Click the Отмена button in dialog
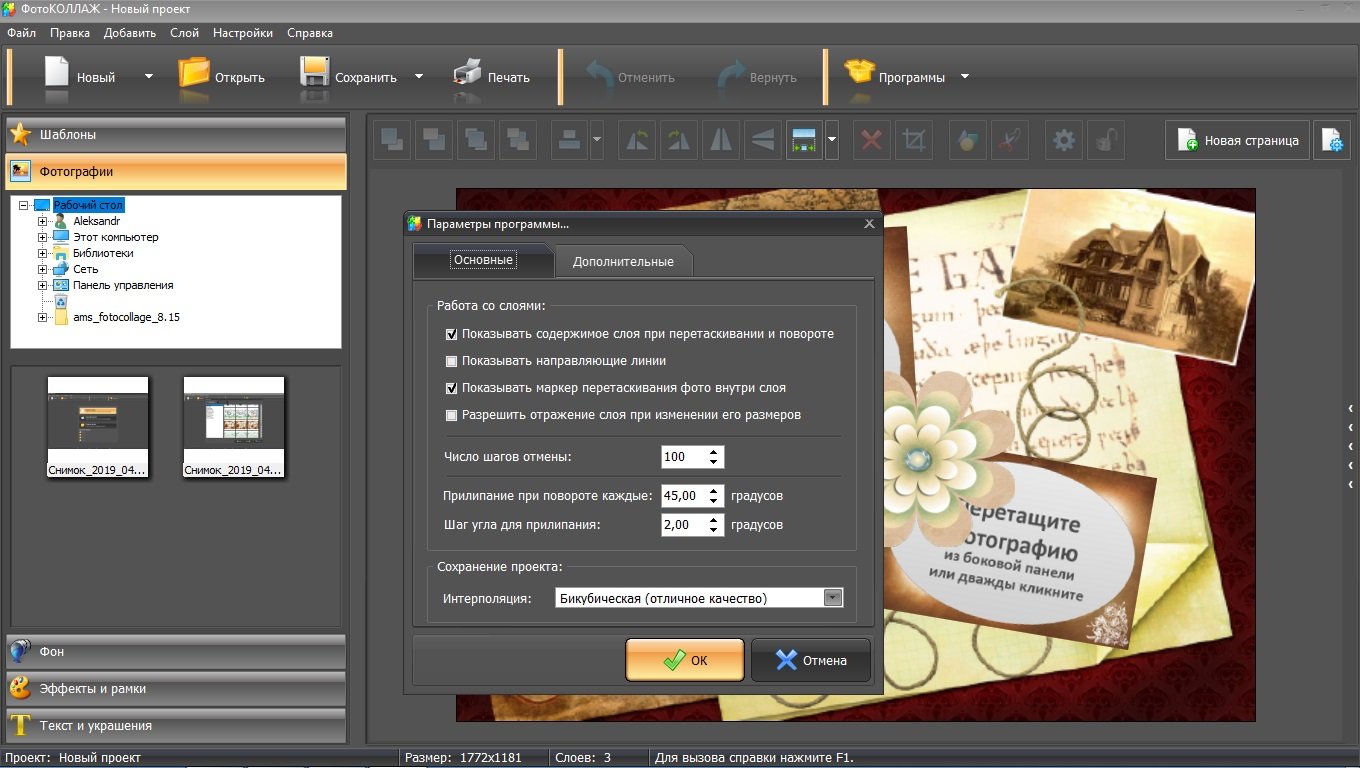This screenshot has width=1360, height=768. click(810, 660)
